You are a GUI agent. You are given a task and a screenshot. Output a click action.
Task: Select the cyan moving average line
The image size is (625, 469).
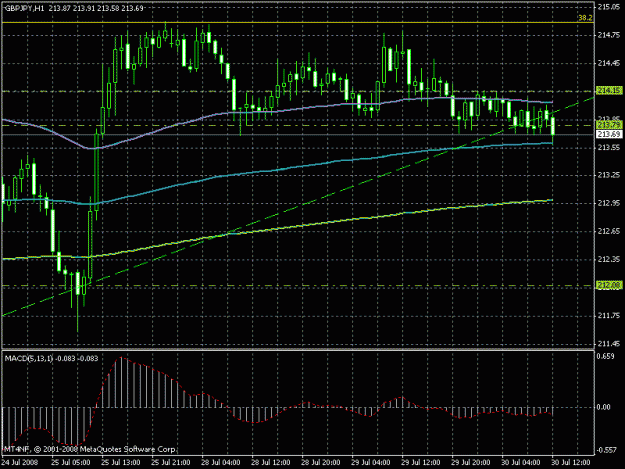[x=279, y=170]
